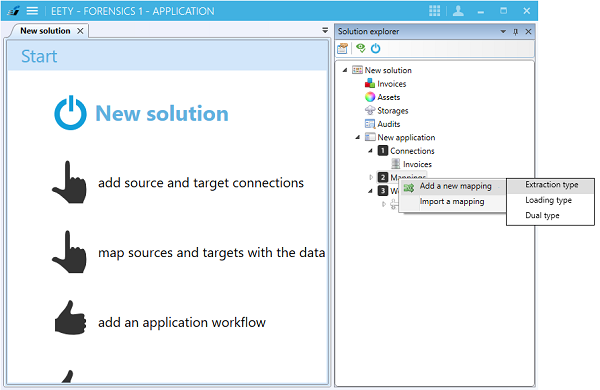Click the first Solution explorer toolbar icon
Image resolution: width=600 pixels, height=390 pixels.
342,48
